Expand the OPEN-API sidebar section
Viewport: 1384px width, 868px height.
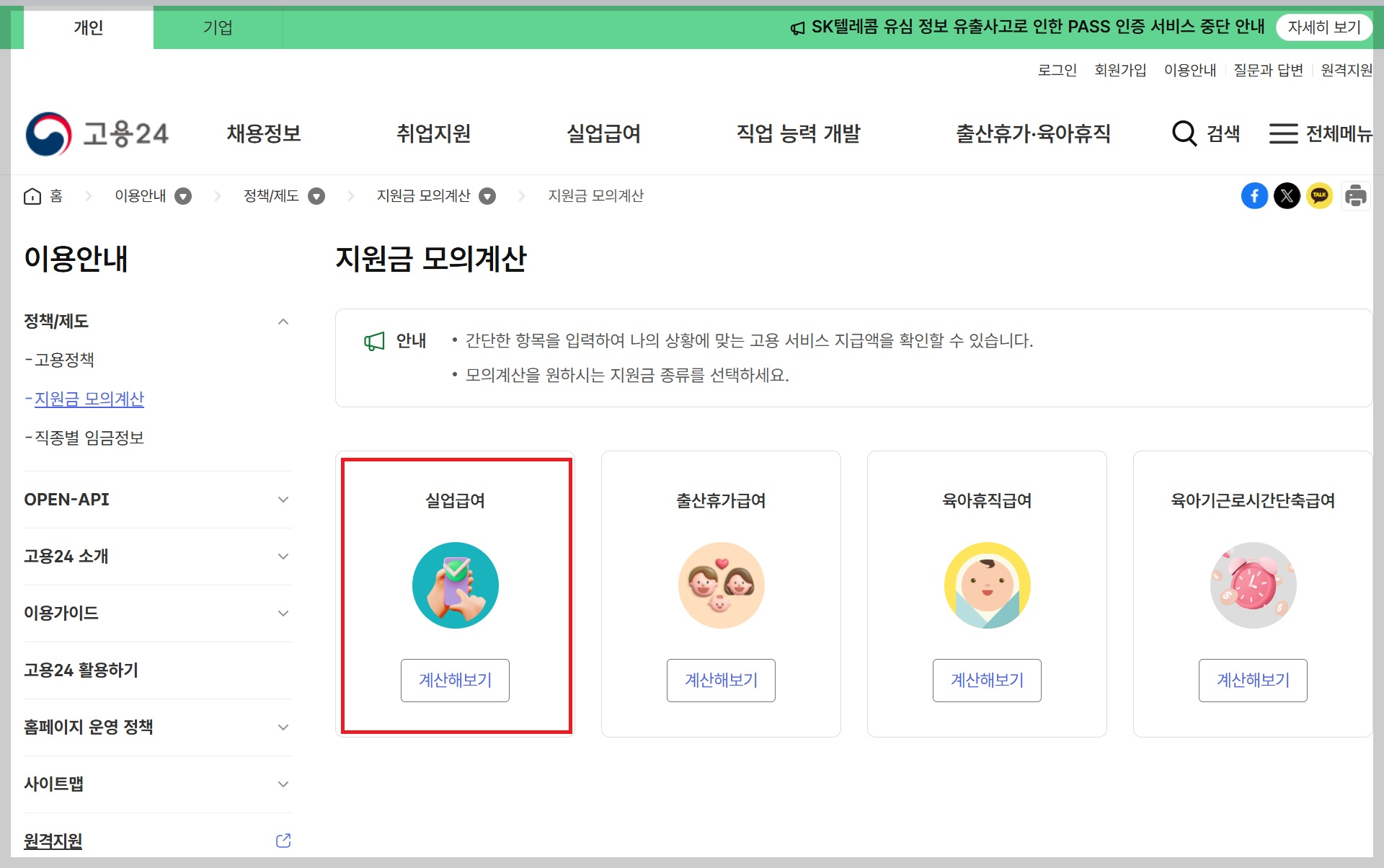[283, 500]
